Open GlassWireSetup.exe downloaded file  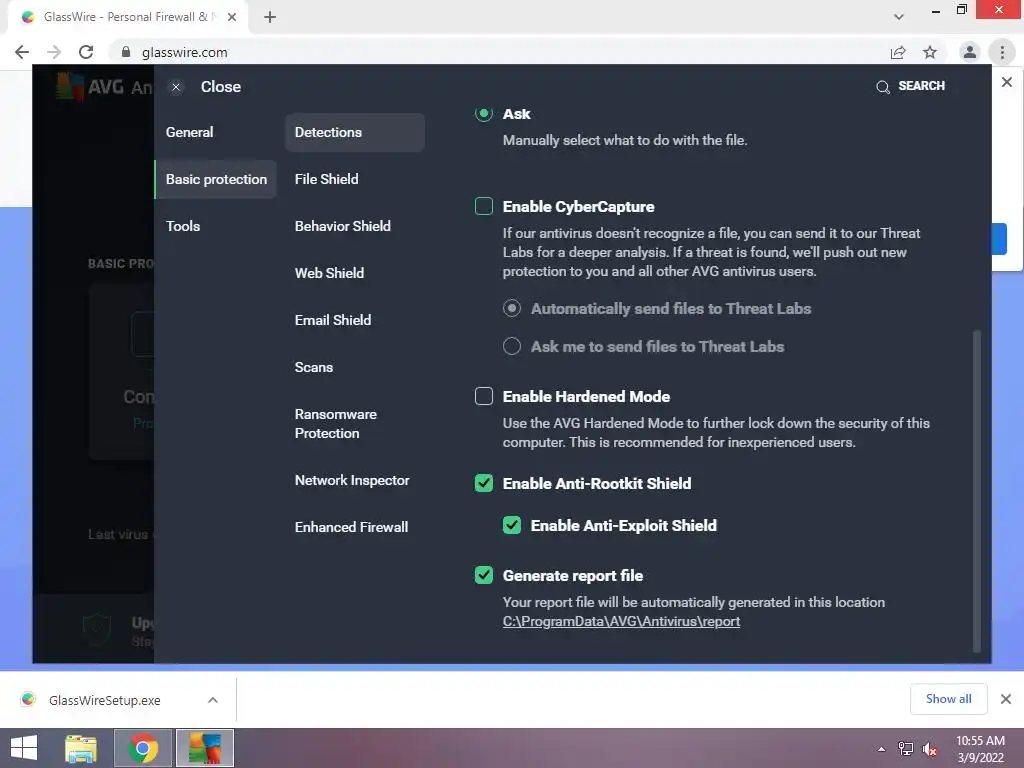[x=104, y=700]
